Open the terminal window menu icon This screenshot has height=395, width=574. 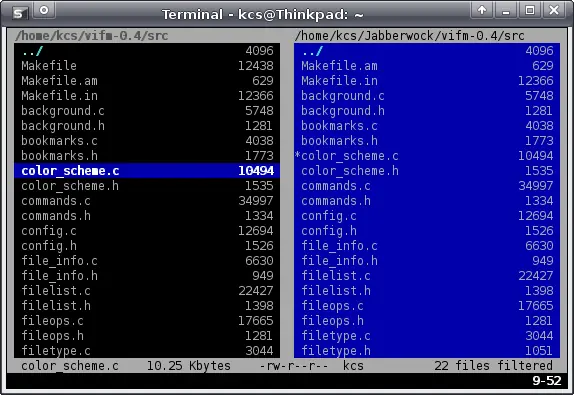pos(19,13)
